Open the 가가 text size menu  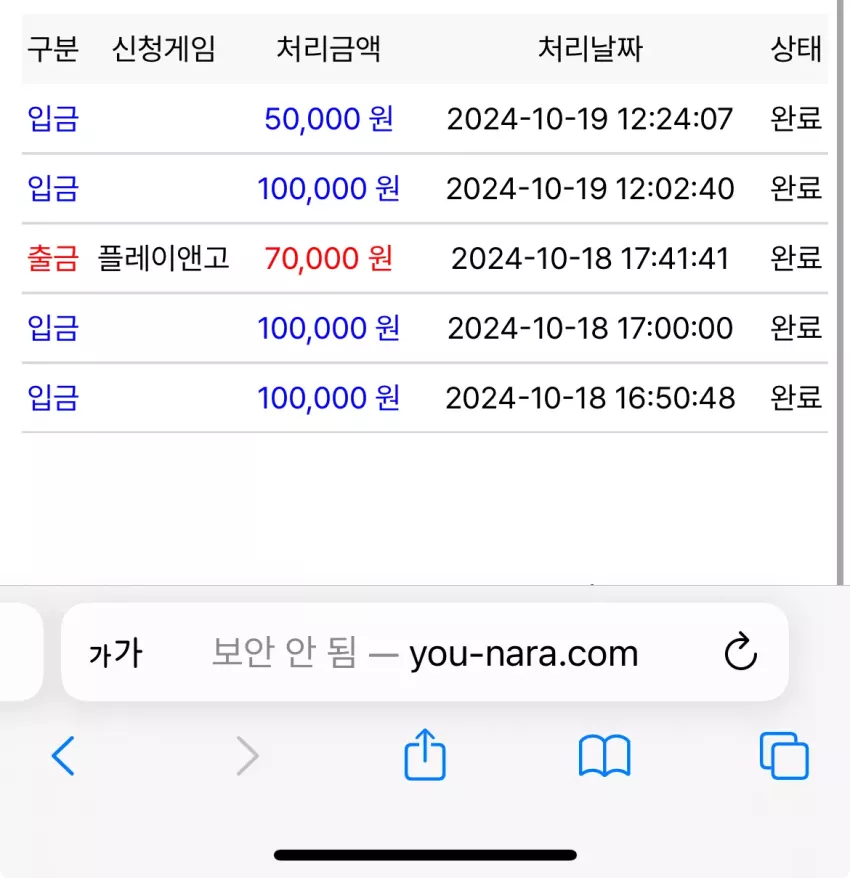[116, 653]
